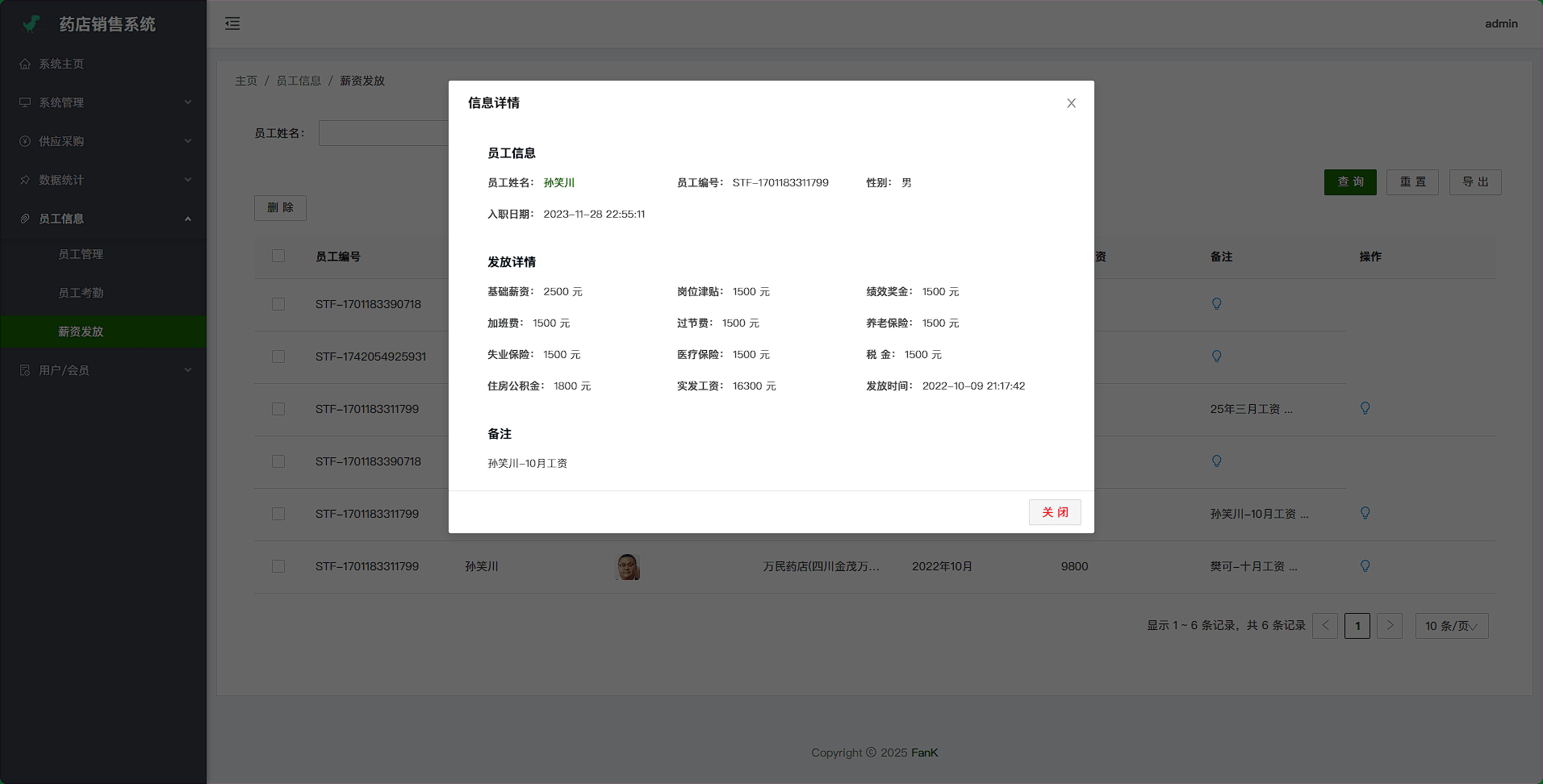Image resolution: width=1543 pixels, height=784 pixels.
Task: Select checkbox of last table row
Action: [x=278, y=566]
